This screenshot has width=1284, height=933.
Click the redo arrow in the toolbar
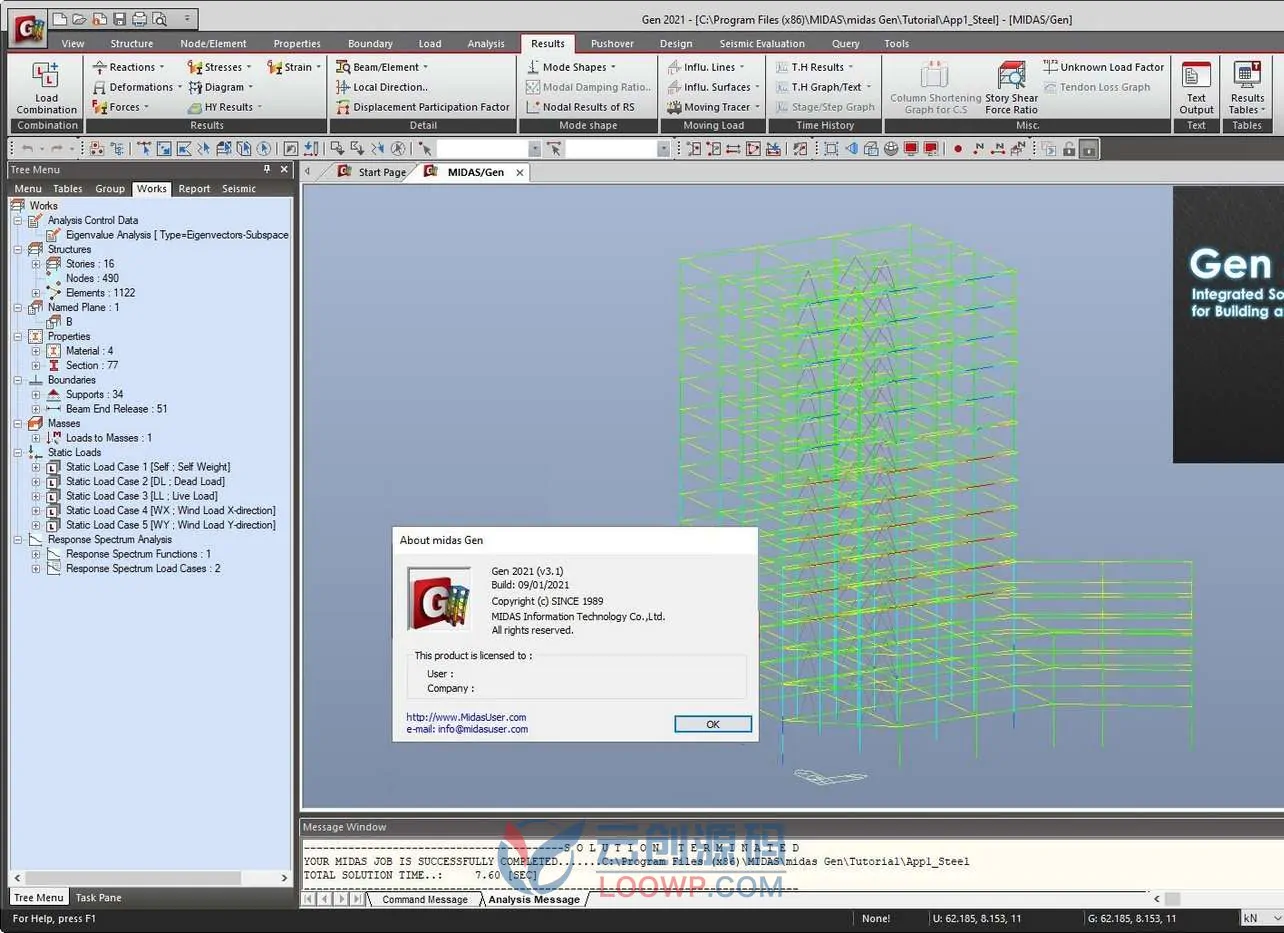pyautogui.click(x=57, y=149)
